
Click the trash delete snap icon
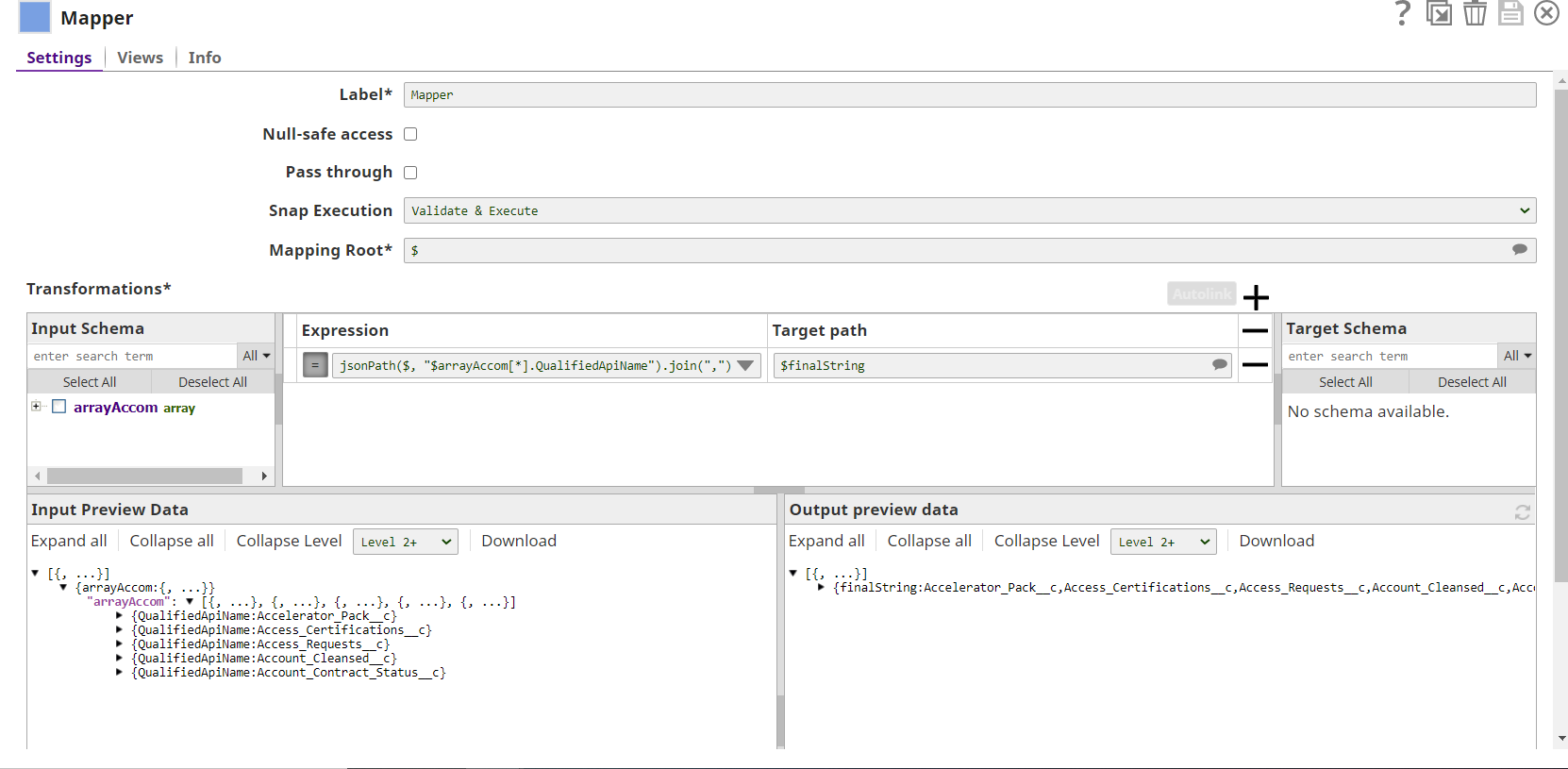click(1475, 13)
